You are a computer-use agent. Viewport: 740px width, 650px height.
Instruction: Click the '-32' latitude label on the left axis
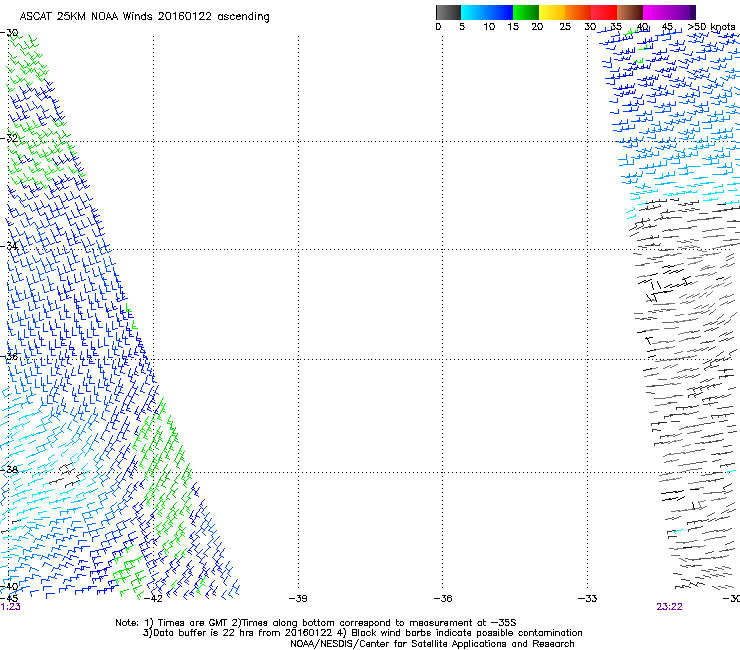9,138
